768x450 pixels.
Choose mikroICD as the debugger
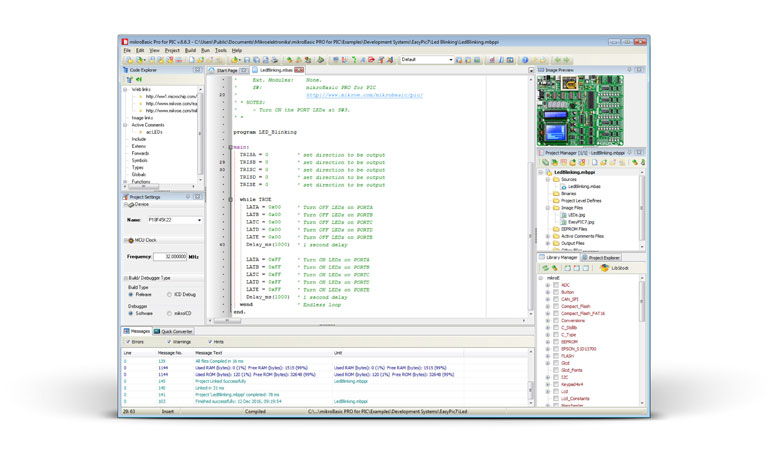click(x=170, y=313)
